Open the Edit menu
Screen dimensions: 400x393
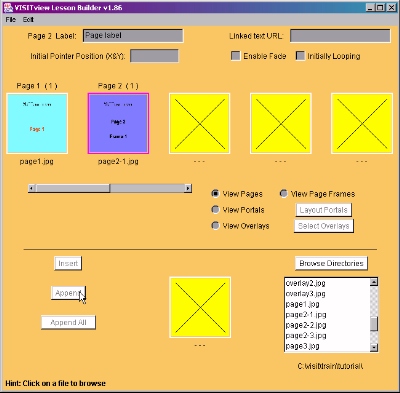(x=28, y=20)
